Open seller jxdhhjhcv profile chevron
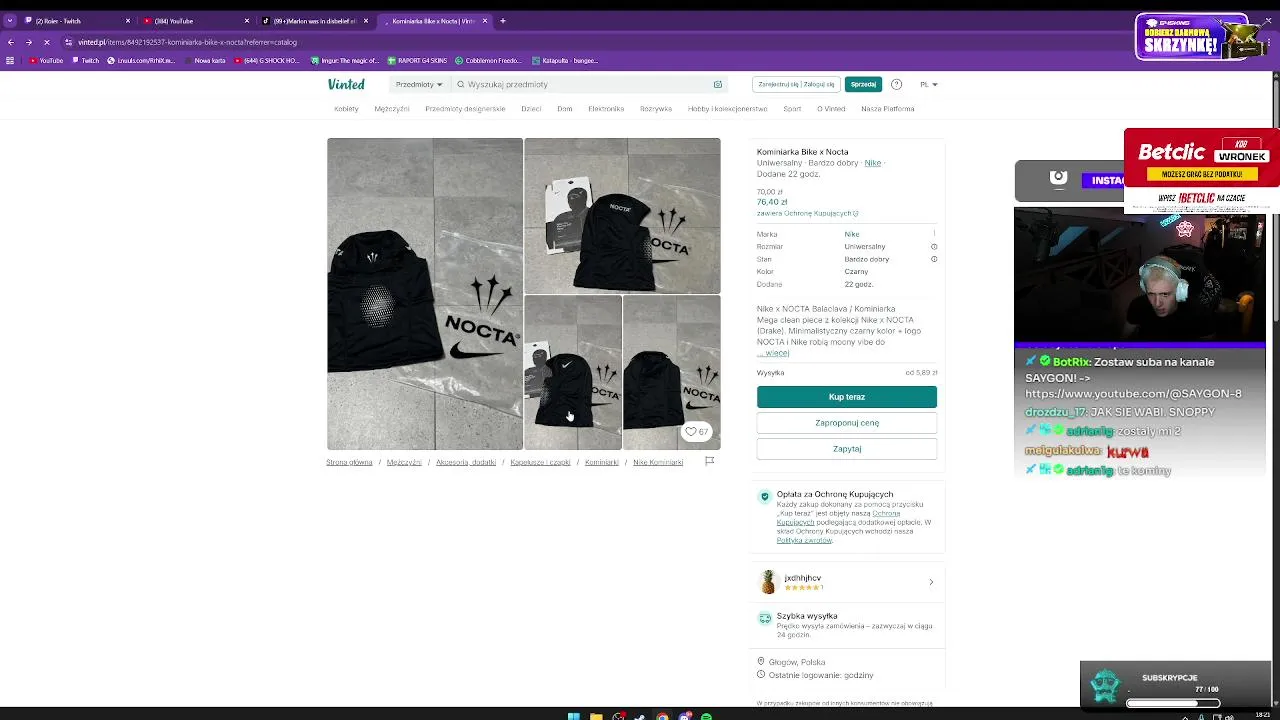 pos(931,582)
